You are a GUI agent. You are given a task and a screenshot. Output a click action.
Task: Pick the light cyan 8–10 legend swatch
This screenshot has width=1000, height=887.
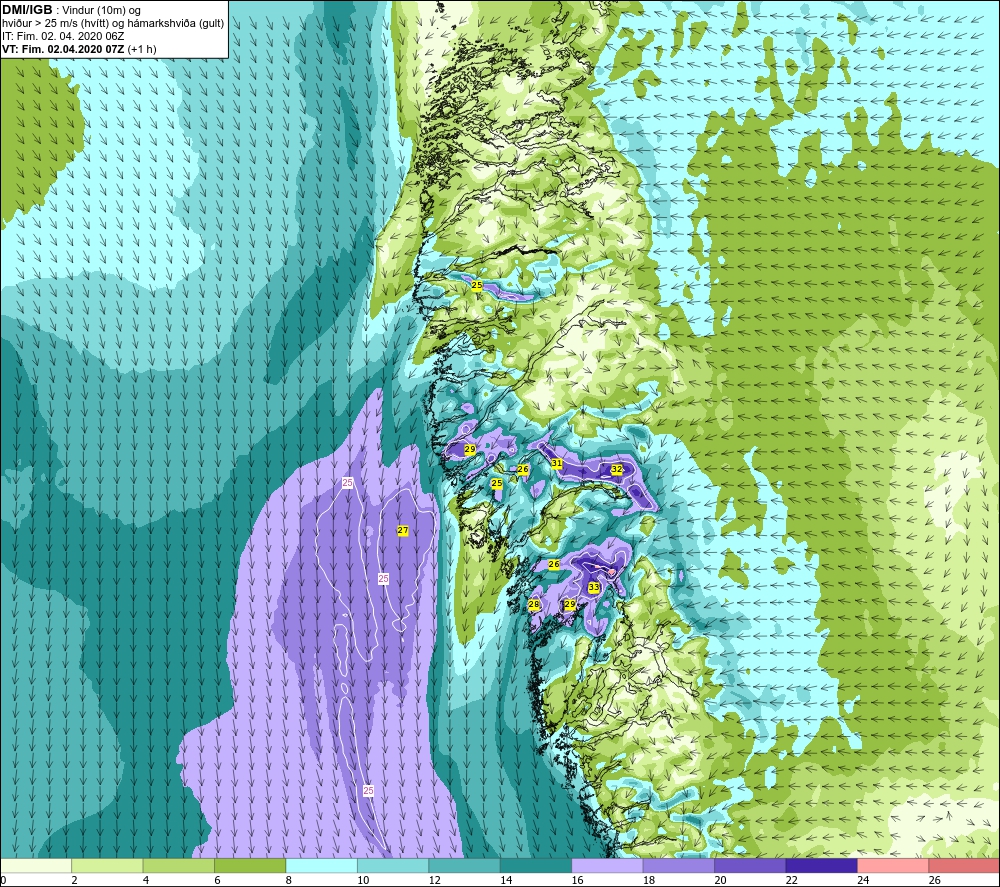(x=321, y=865)
